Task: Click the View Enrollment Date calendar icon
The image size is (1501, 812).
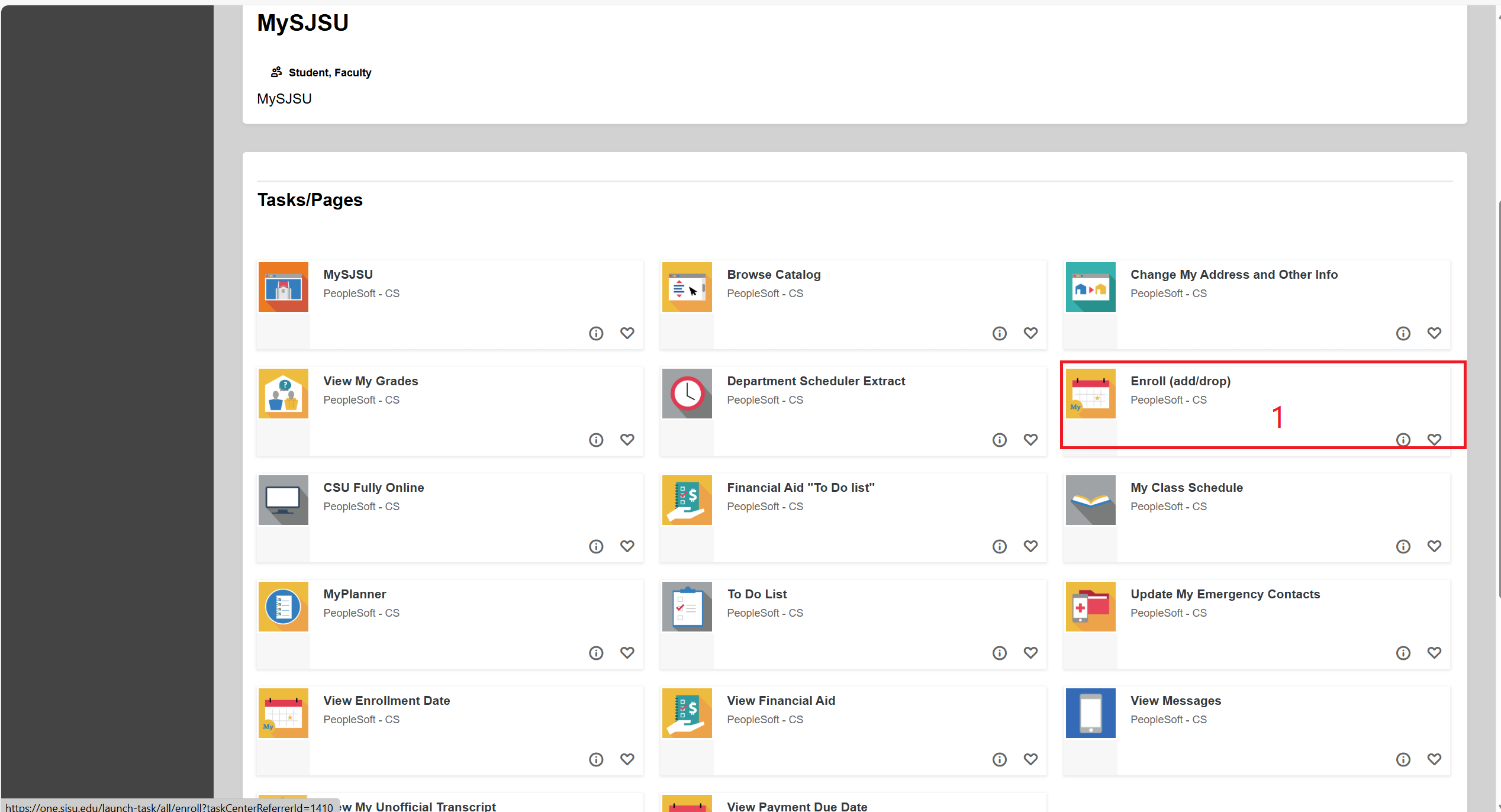Action: (x=284, y=713)
